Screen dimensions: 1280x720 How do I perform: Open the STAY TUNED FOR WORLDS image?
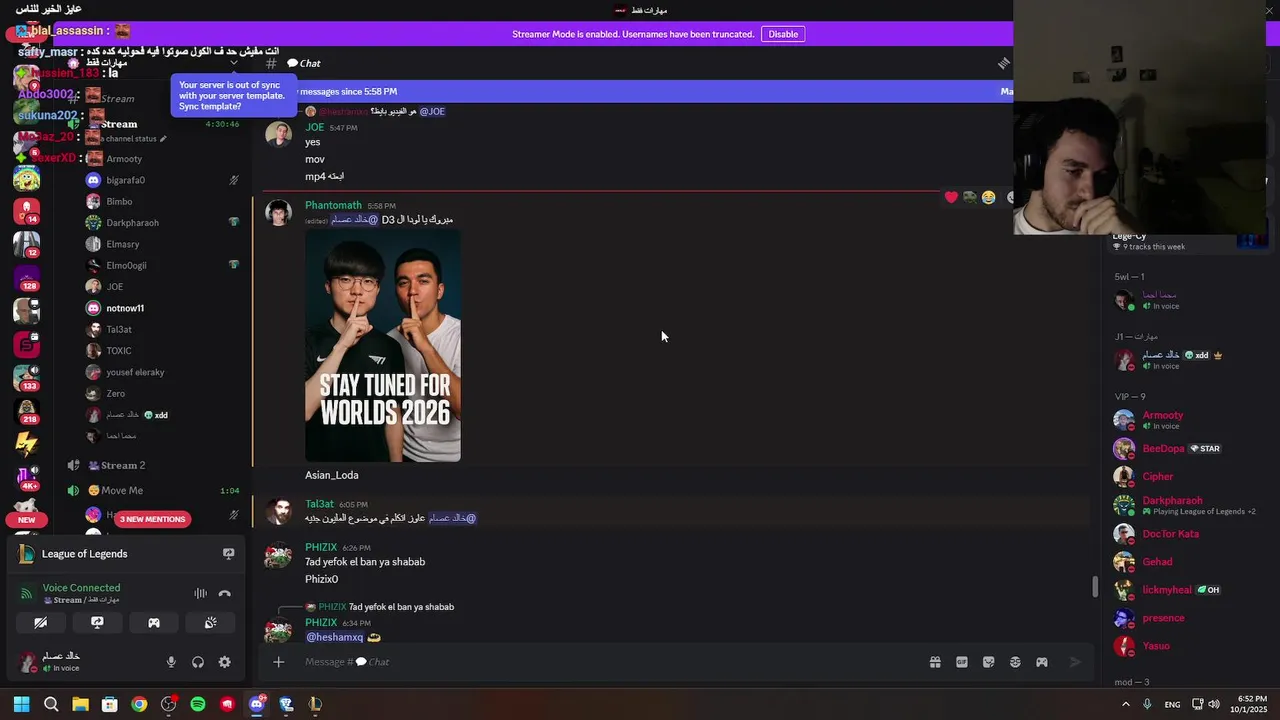[383, 346]
